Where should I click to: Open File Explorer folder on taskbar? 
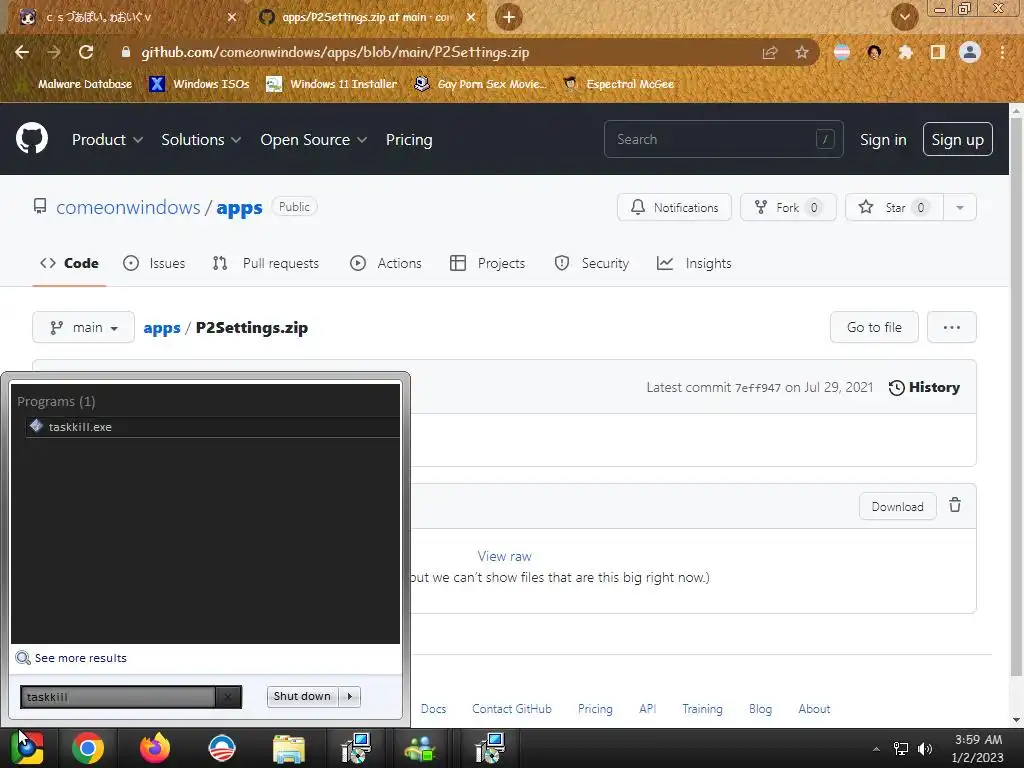(x=289, y=748)
